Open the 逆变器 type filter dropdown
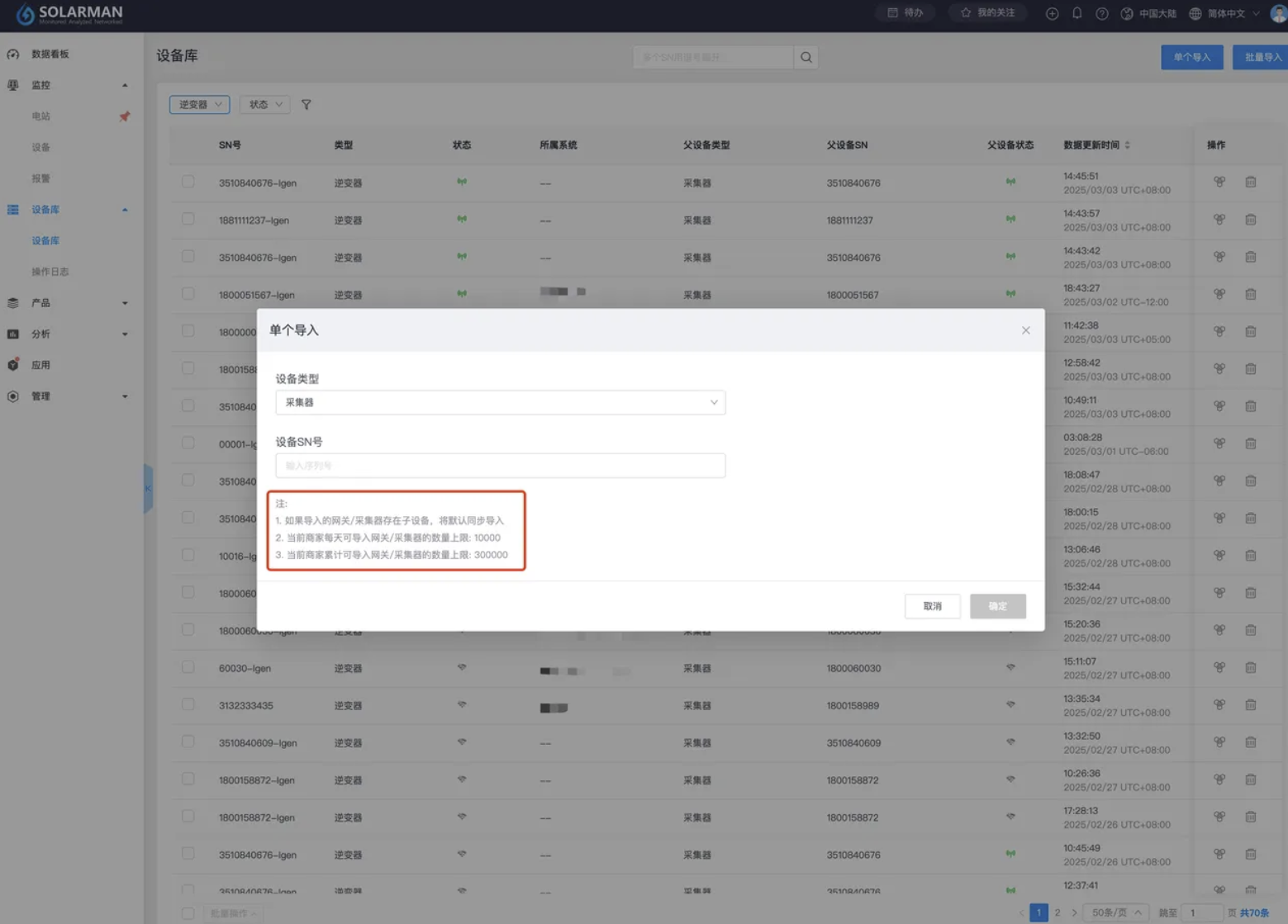 click(x=200, y=105)
